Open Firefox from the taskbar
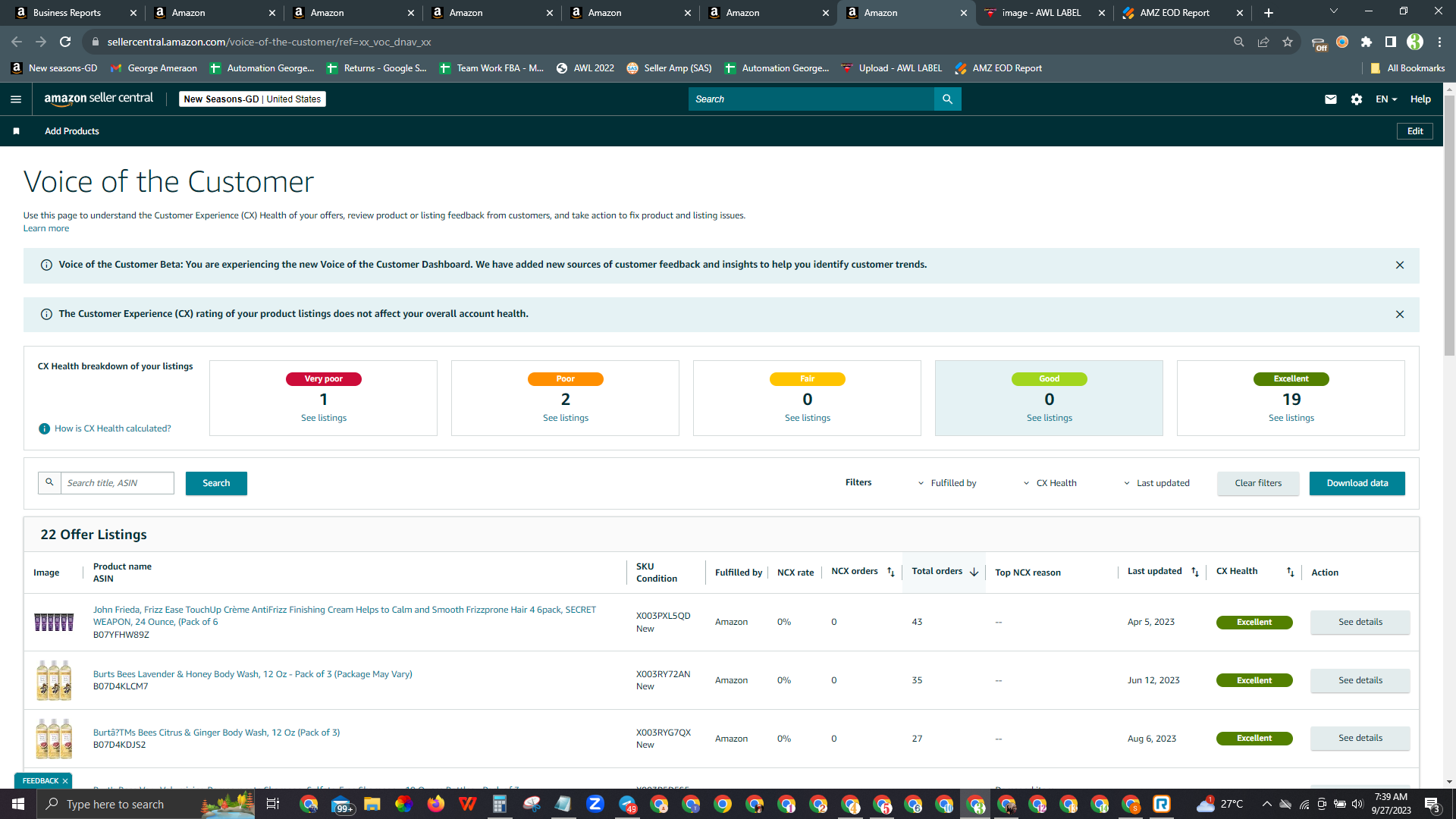The height and width of the screenshot is (819, 1456). 435,804
